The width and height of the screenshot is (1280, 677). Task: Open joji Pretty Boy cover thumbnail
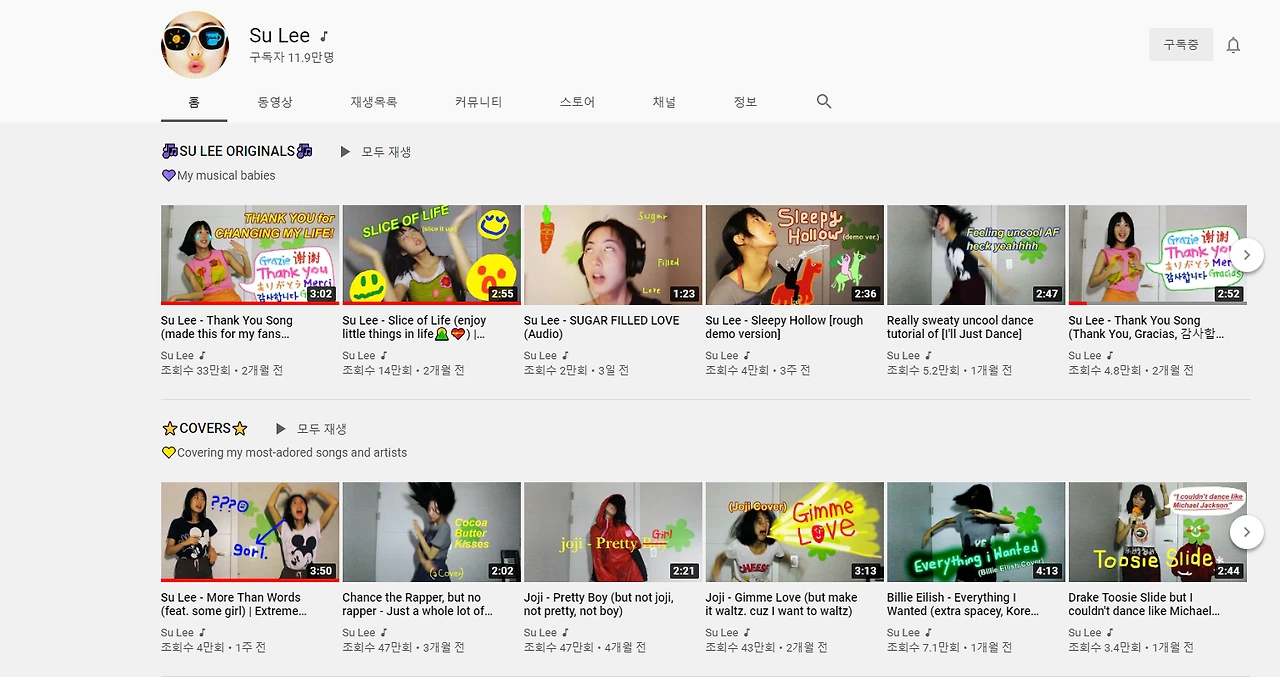click(x=613, y=532)
